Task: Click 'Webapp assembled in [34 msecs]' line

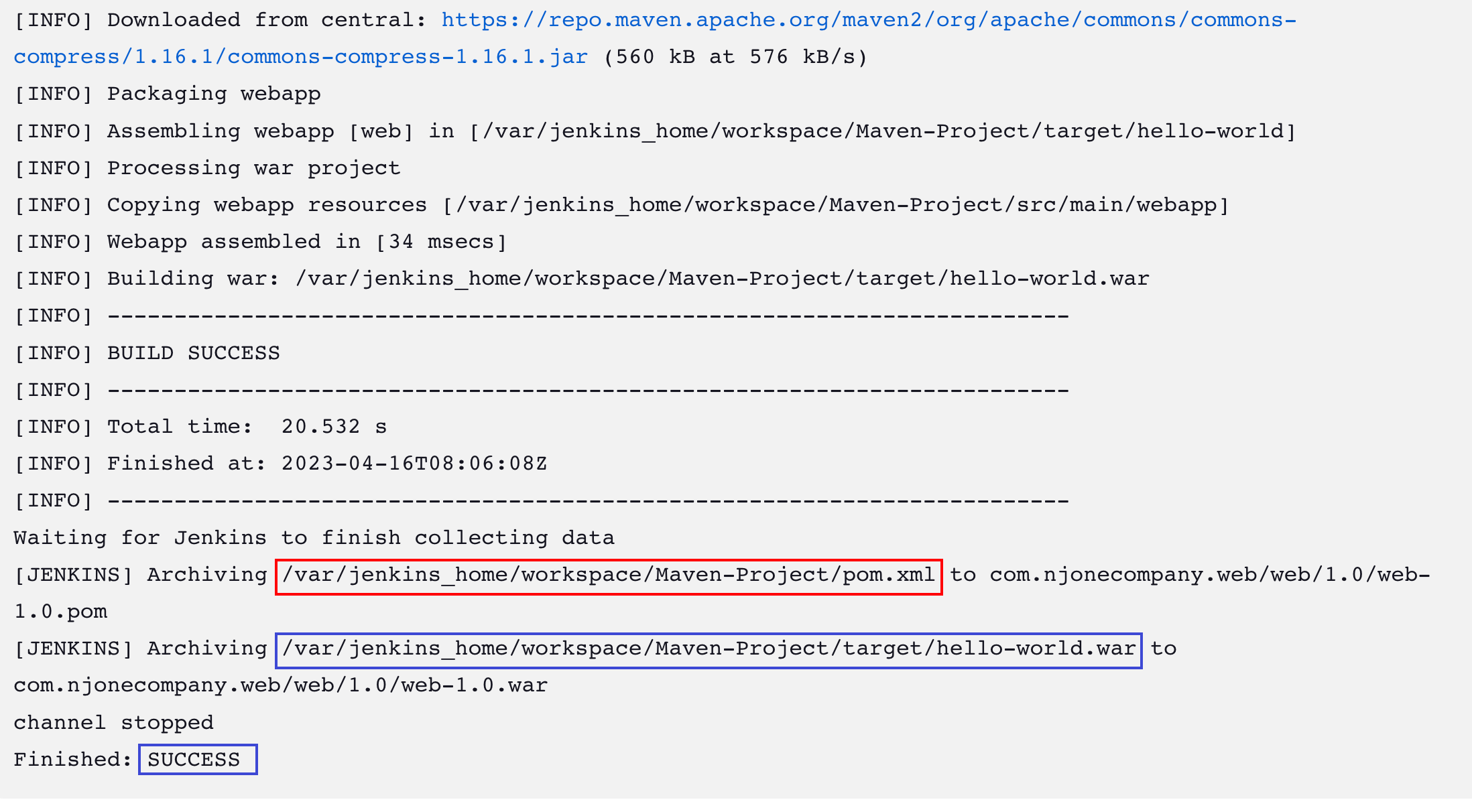Action: click(260, 242)
